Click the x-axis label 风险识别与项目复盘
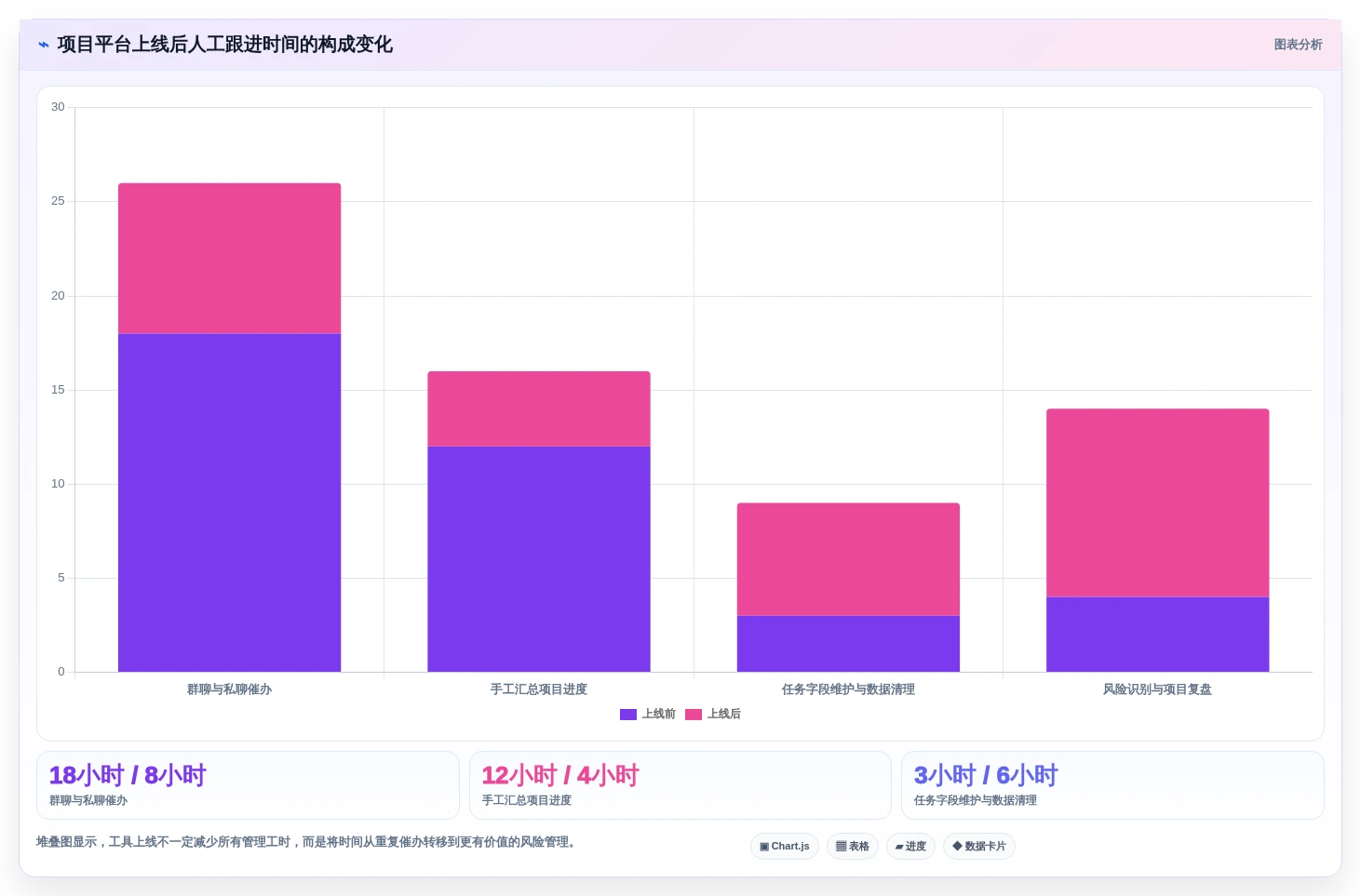 1158,689
